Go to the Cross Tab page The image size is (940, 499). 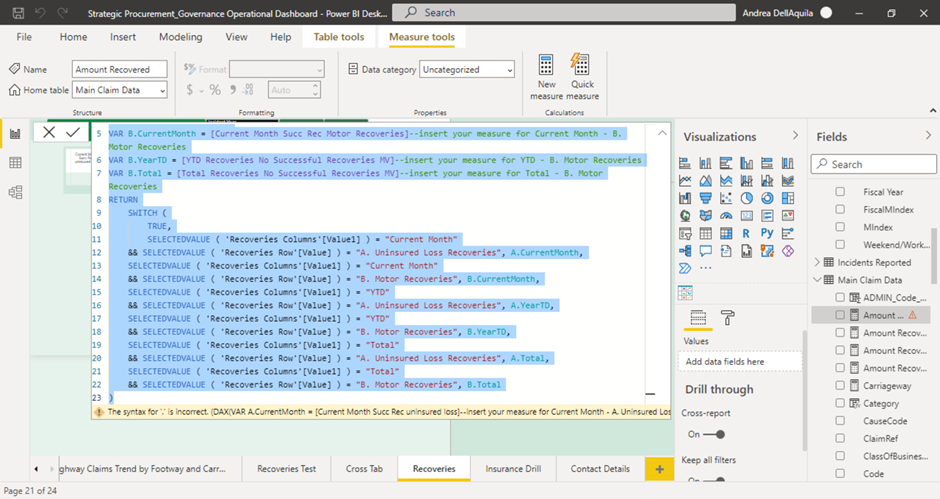point(364,469)
